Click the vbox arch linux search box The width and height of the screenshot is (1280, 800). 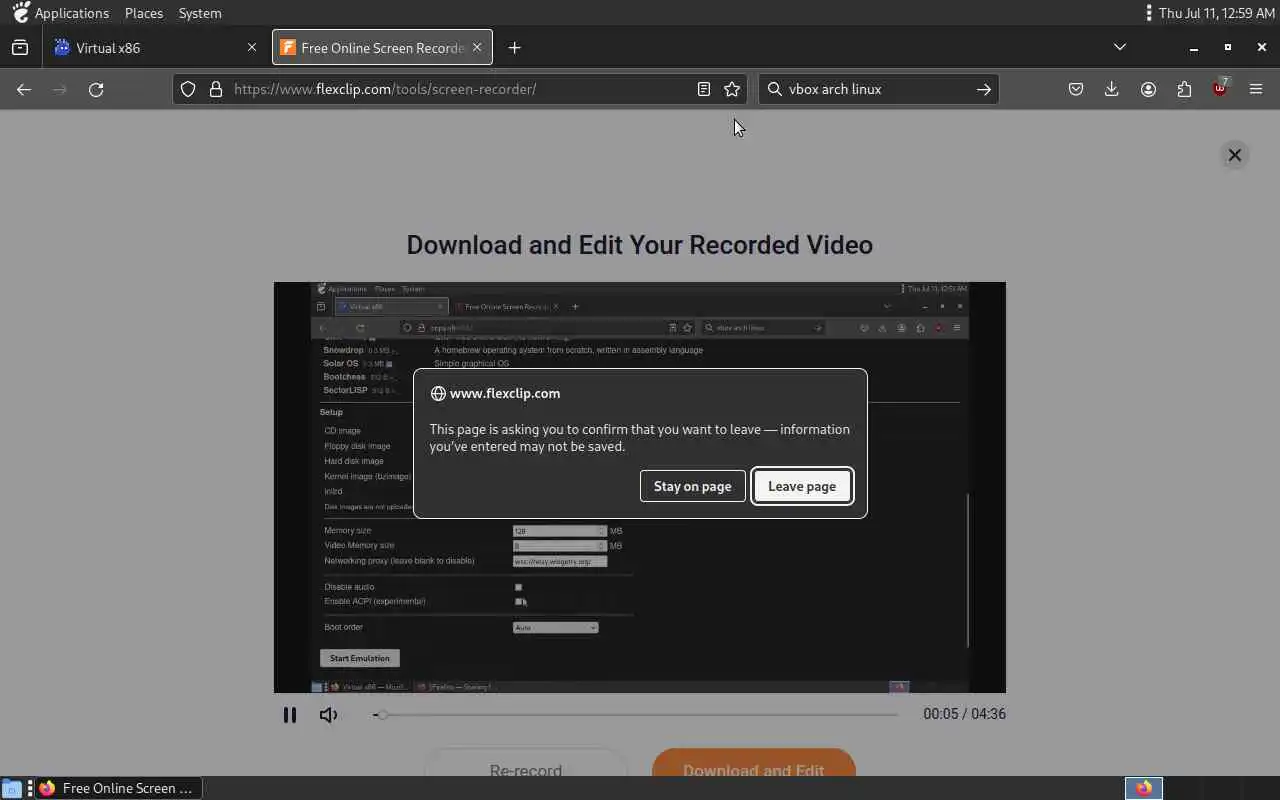coord(878,89)
